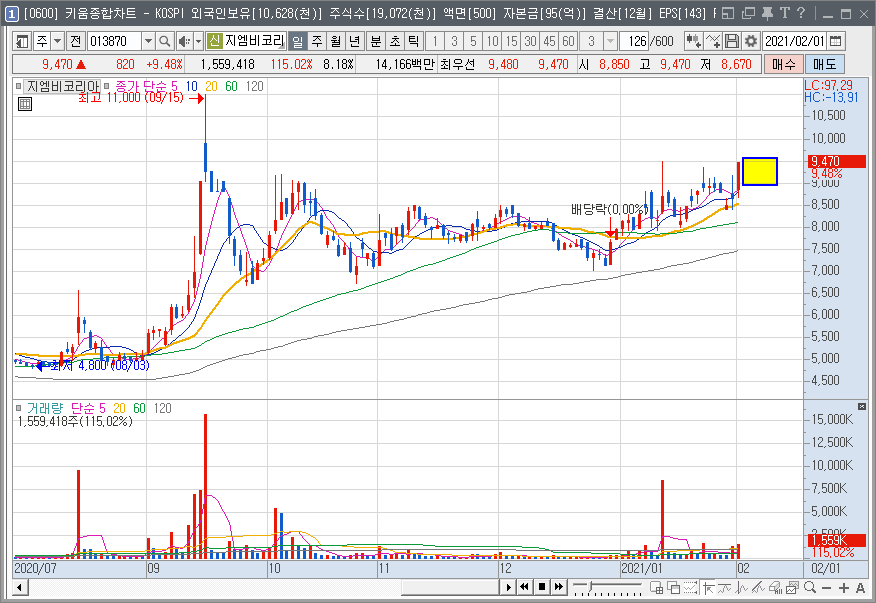Click the 거래량 volume legend label
The image size is (876, 603).
[45, 409]
